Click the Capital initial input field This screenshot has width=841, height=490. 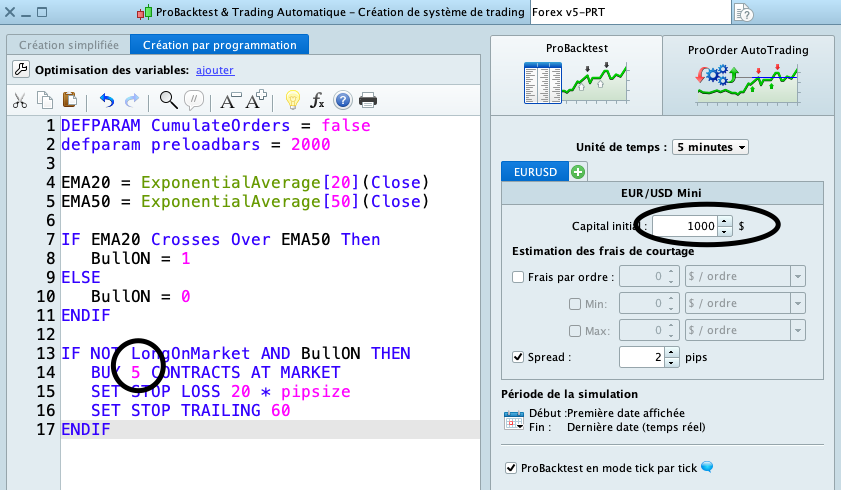685,226
